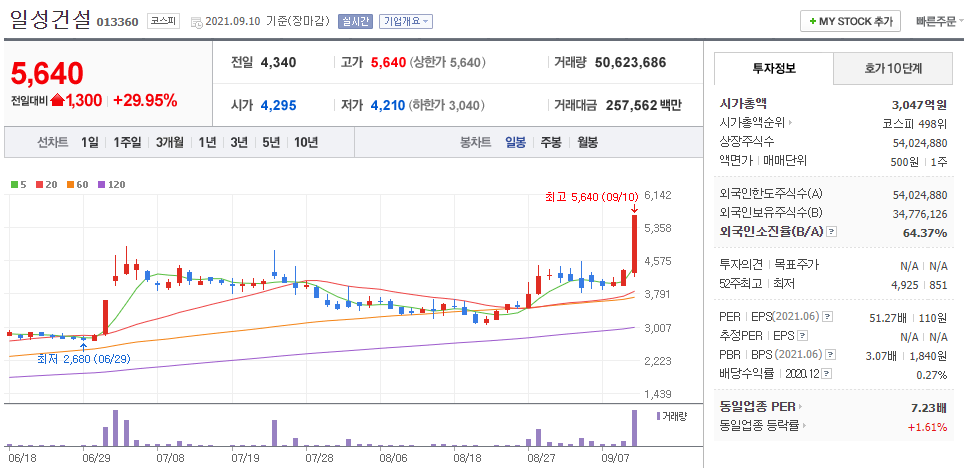
Task: Click the help icon beside 배당수익률 2020.12
Action: [827, 374]
